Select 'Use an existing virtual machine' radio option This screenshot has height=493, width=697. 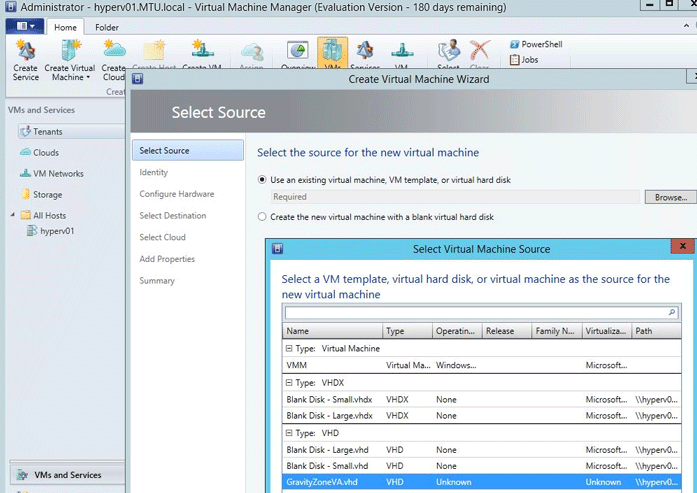[263, 180]
